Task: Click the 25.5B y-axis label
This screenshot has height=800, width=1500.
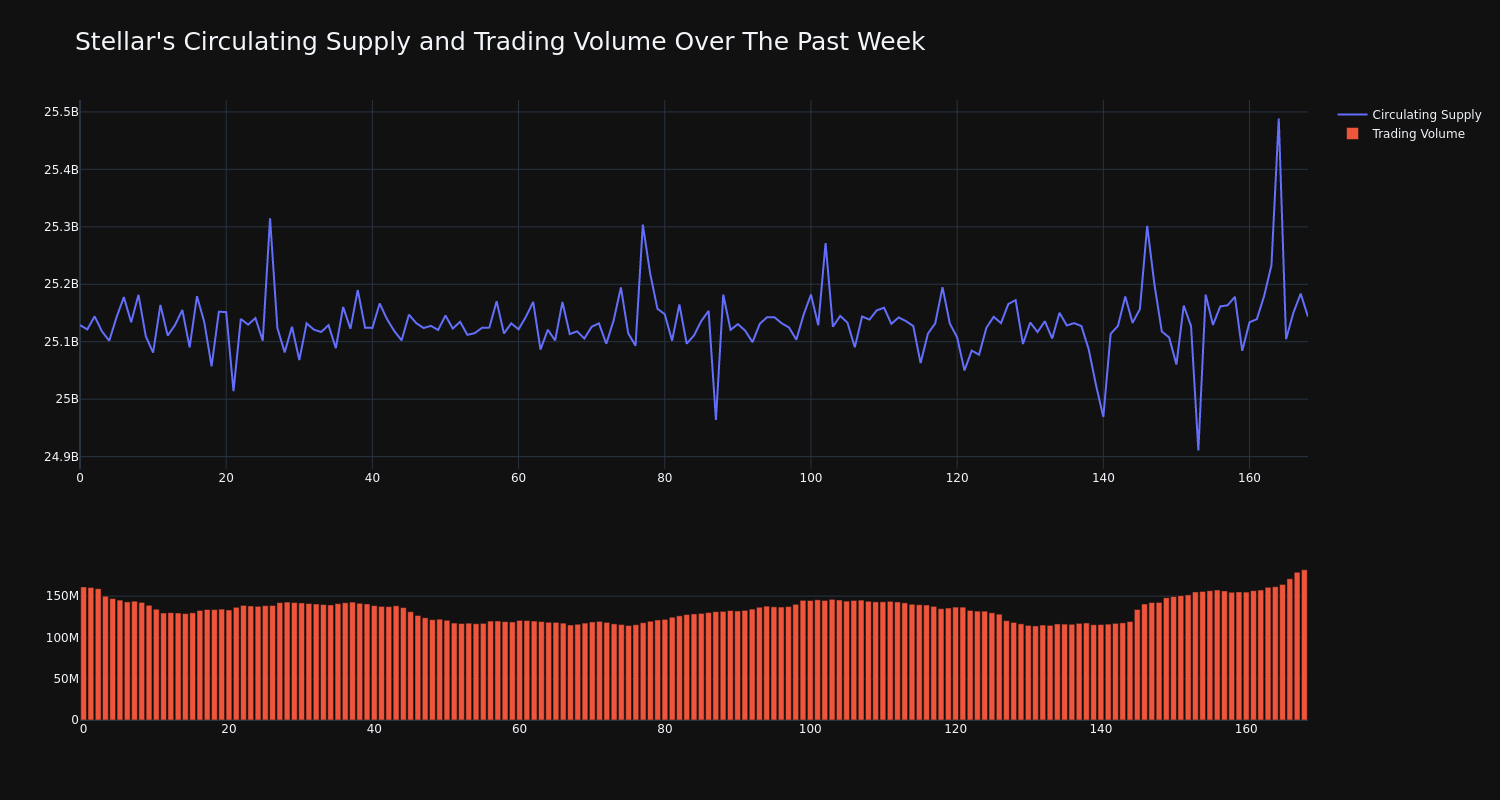Action: coord(61,112)
